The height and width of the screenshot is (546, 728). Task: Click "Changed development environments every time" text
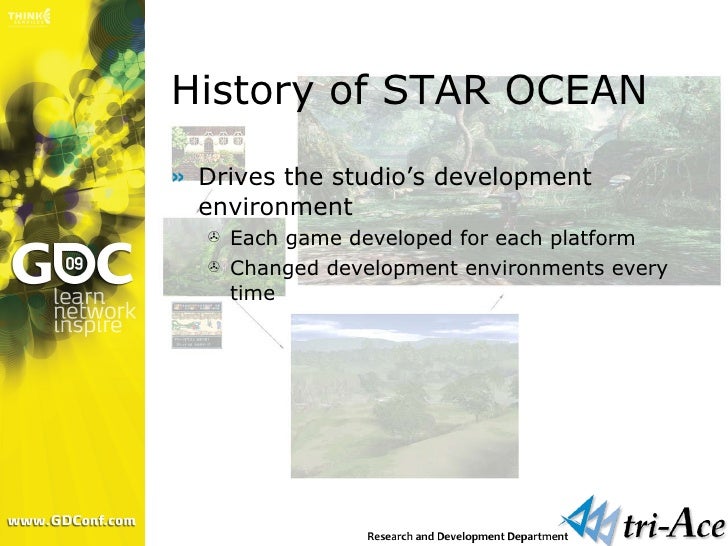click(448, 280)
